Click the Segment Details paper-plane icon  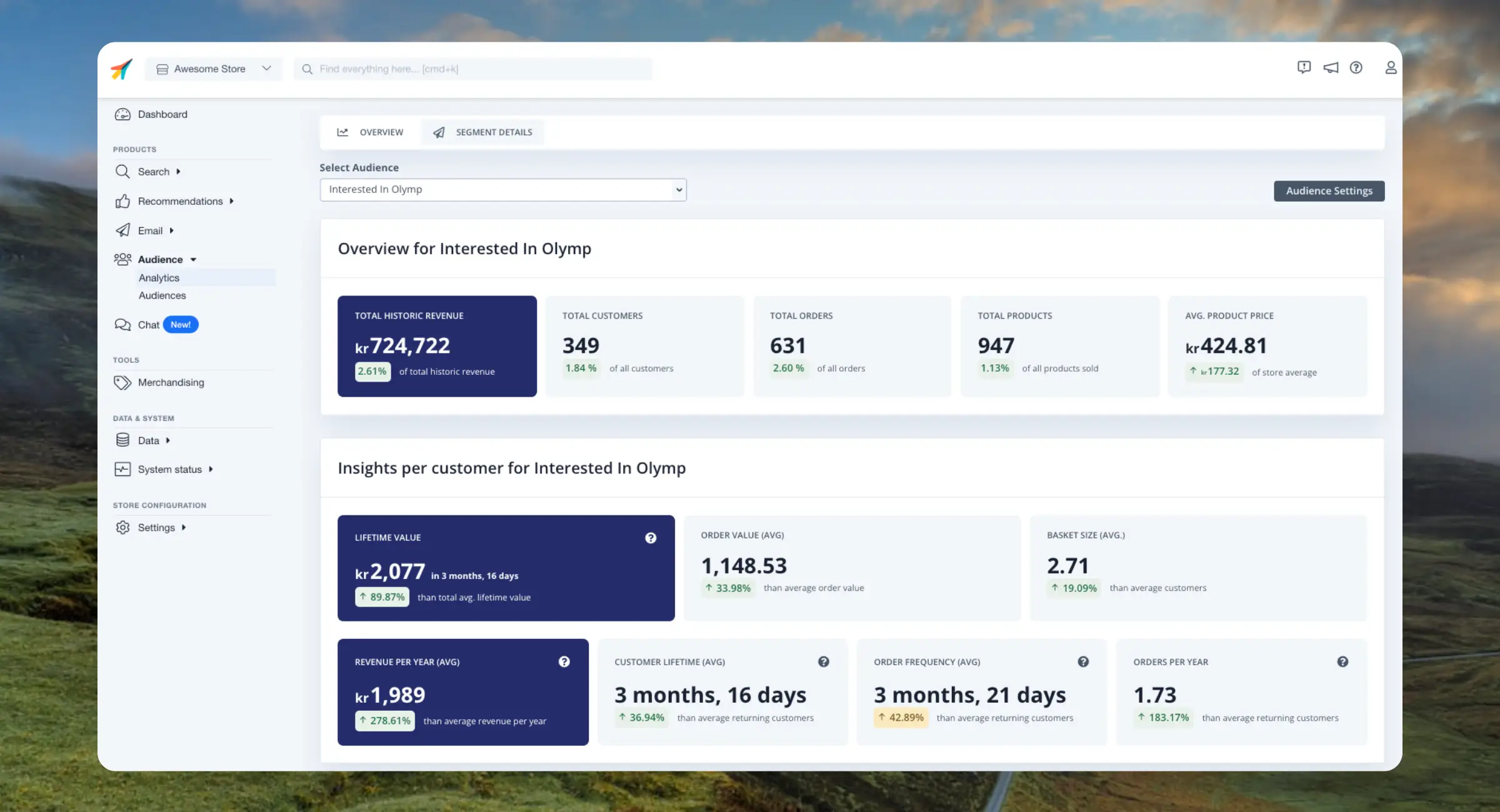point(439,132)
